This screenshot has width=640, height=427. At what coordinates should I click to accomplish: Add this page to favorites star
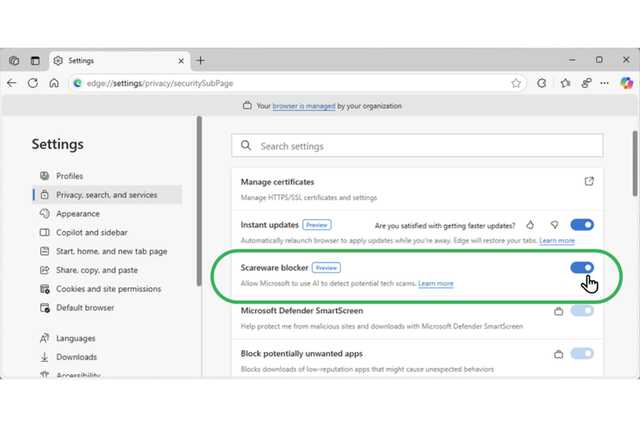[x=516, y=83]
